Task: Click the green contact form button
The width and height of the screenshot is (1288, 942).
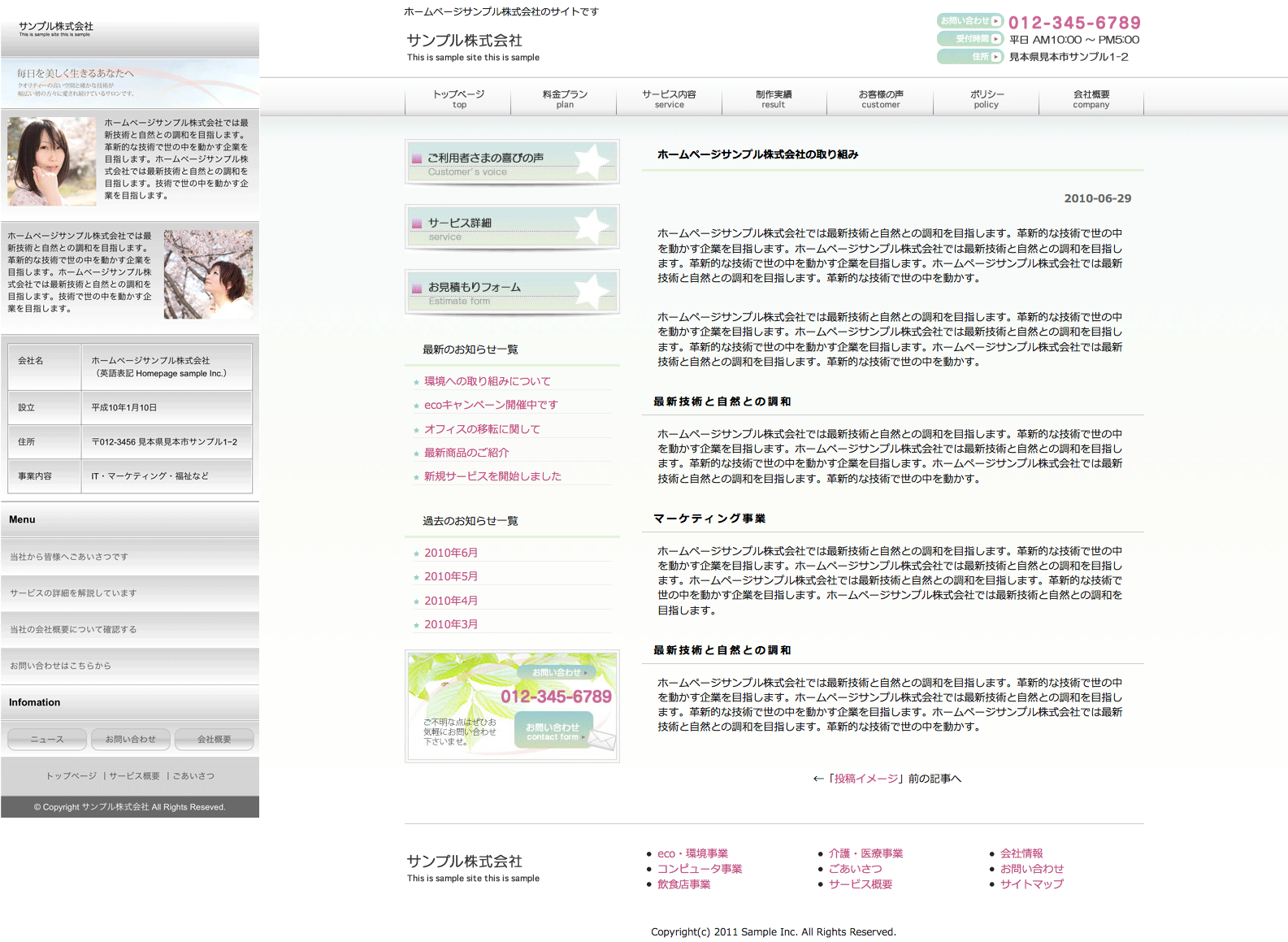Action: pyautogui.click(x=553, y=731)
